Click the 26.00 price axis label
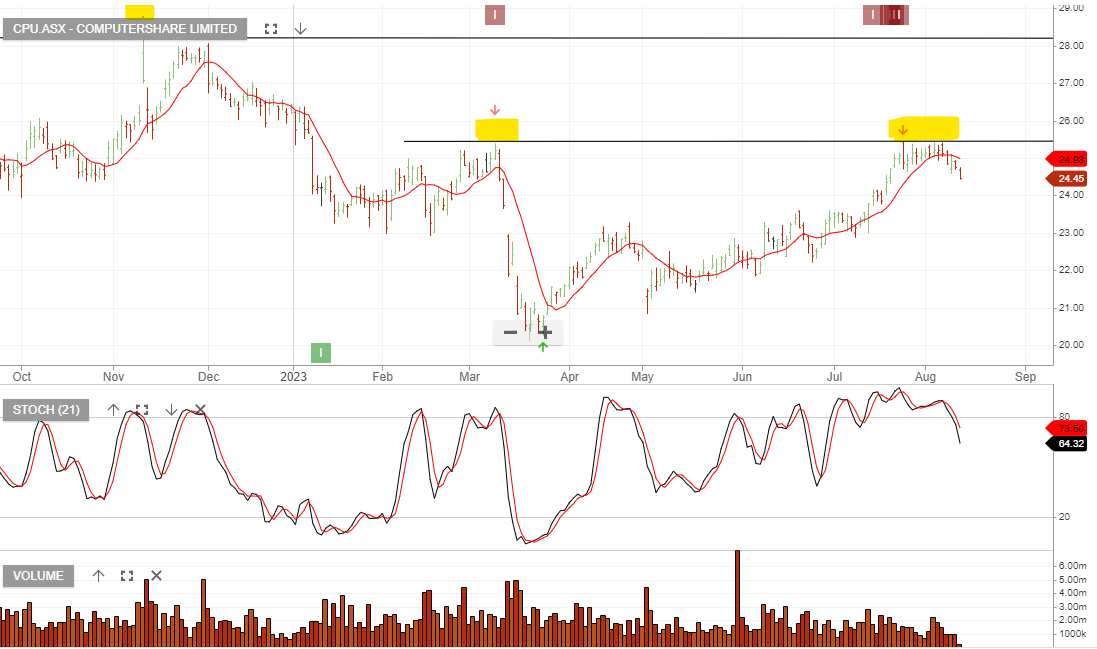 (x=1071, y=121)
